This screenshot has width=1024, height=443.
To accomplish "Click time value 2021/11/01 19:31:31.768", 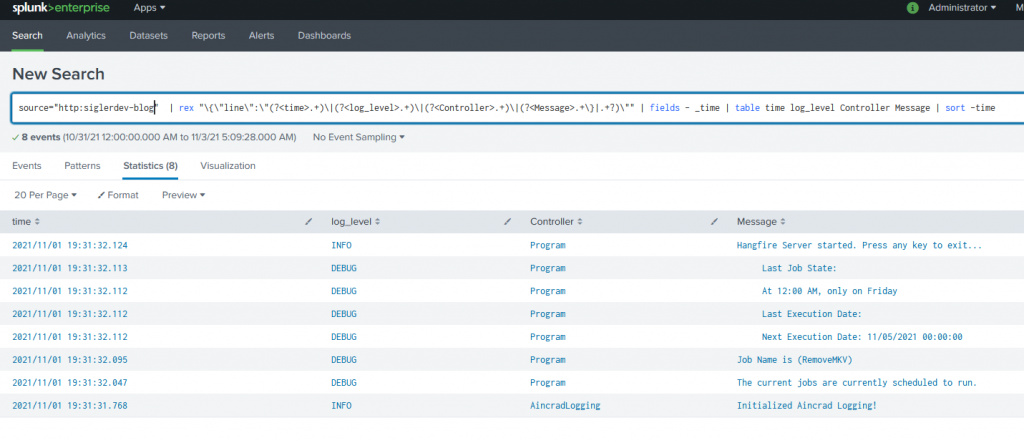I will 70,405.
